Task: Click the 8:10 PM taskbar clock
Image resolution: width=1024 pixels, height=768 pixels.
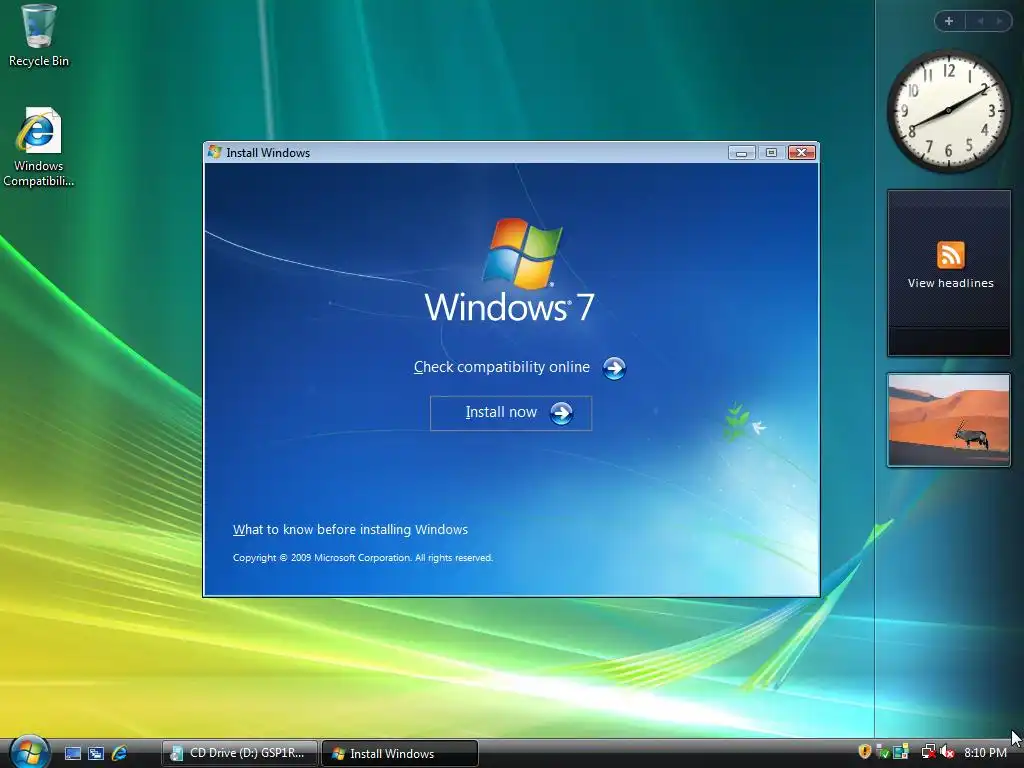Action: (985, 752)
